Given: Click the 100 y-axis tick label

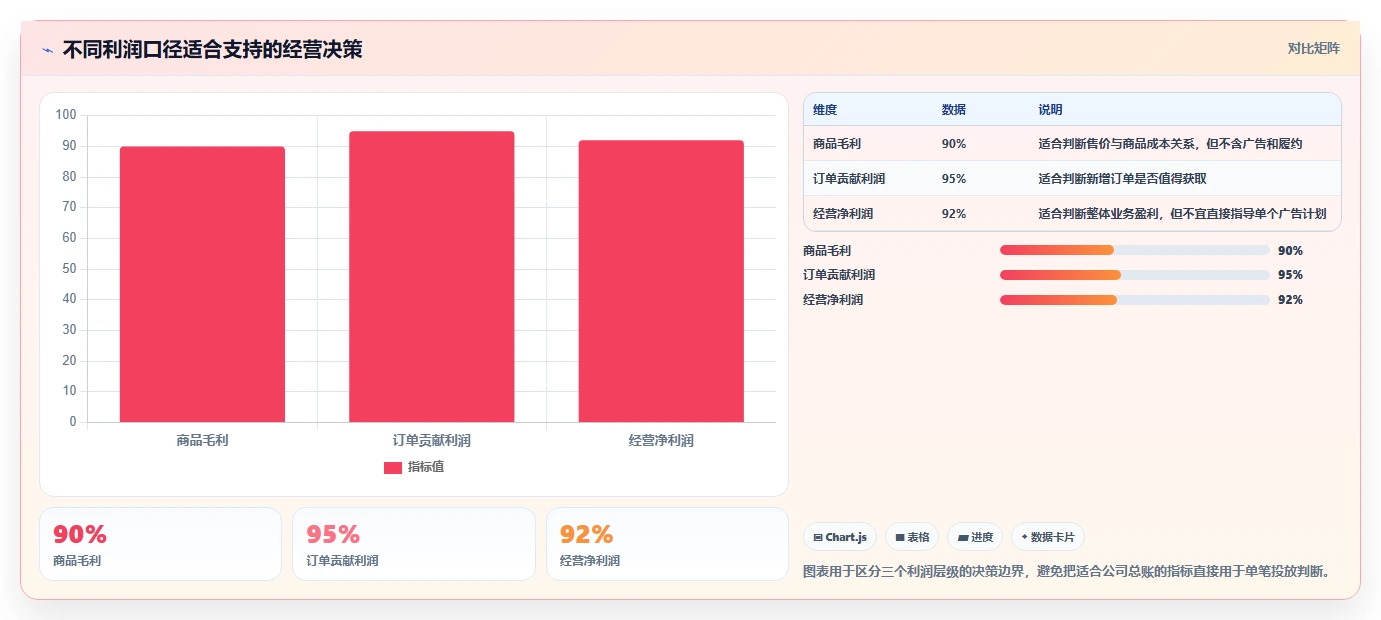Looking at the screenshot, I should (66, 115).
